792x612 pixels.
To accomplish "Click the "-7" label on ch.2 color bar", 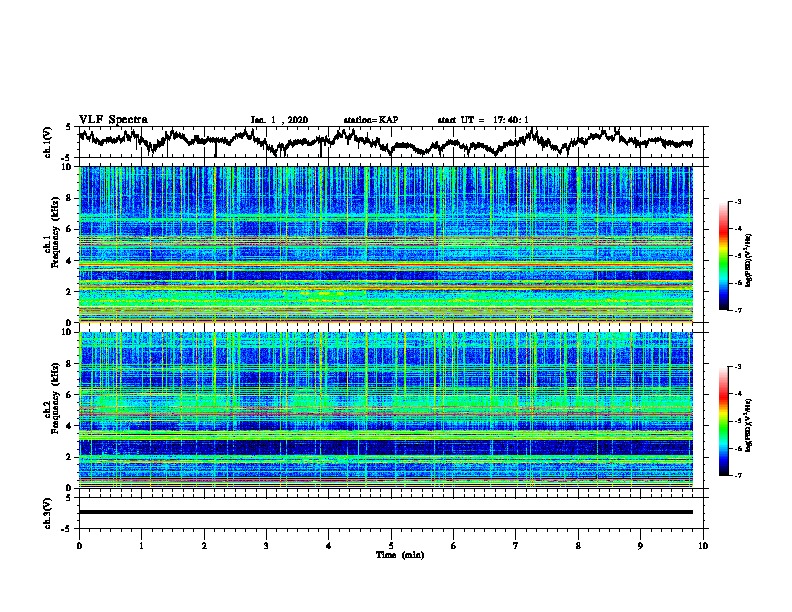I will pos(737,475).
